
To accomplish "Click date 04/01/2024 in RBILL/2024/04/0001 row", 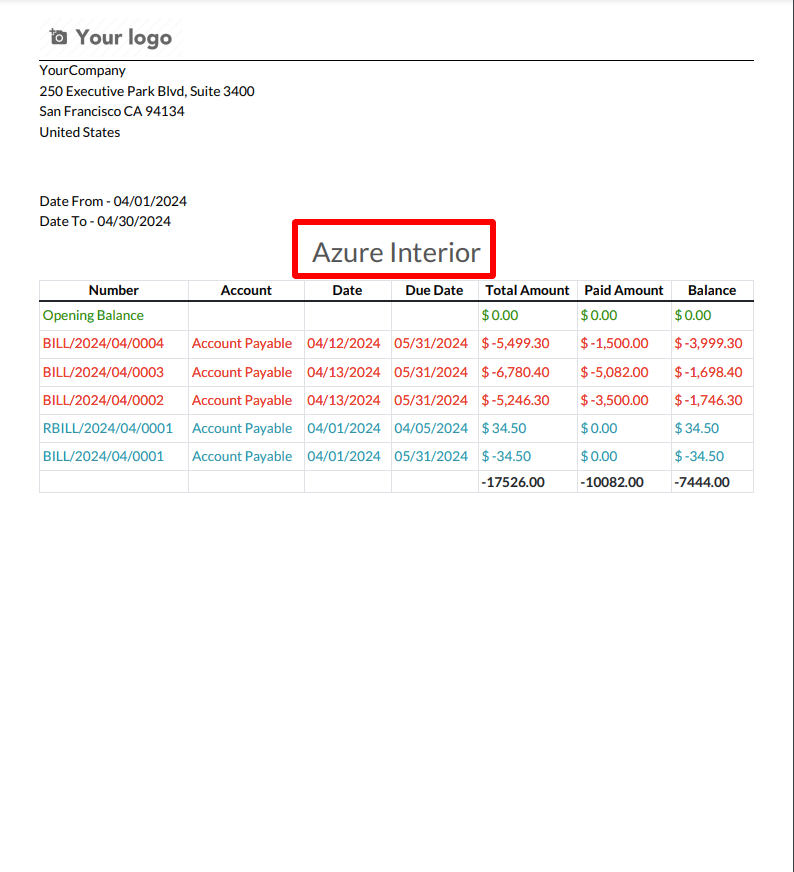I will pyautogui.click(x=344, y=428).
